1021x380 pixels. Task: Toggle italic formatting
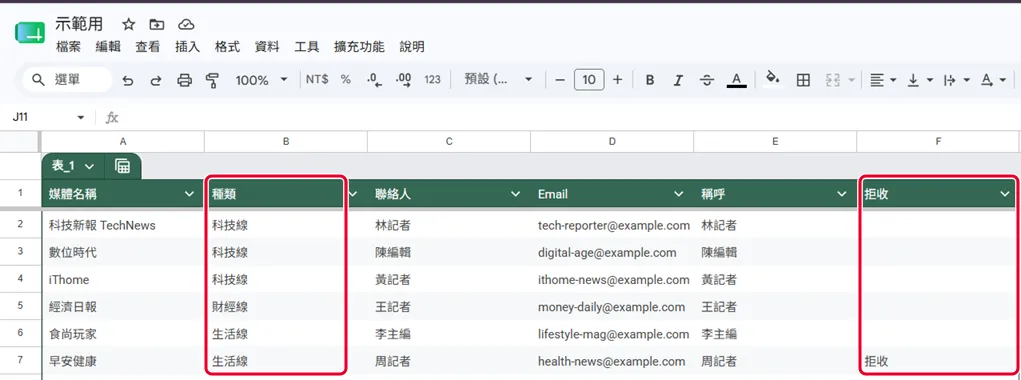[x=678, y=80]
